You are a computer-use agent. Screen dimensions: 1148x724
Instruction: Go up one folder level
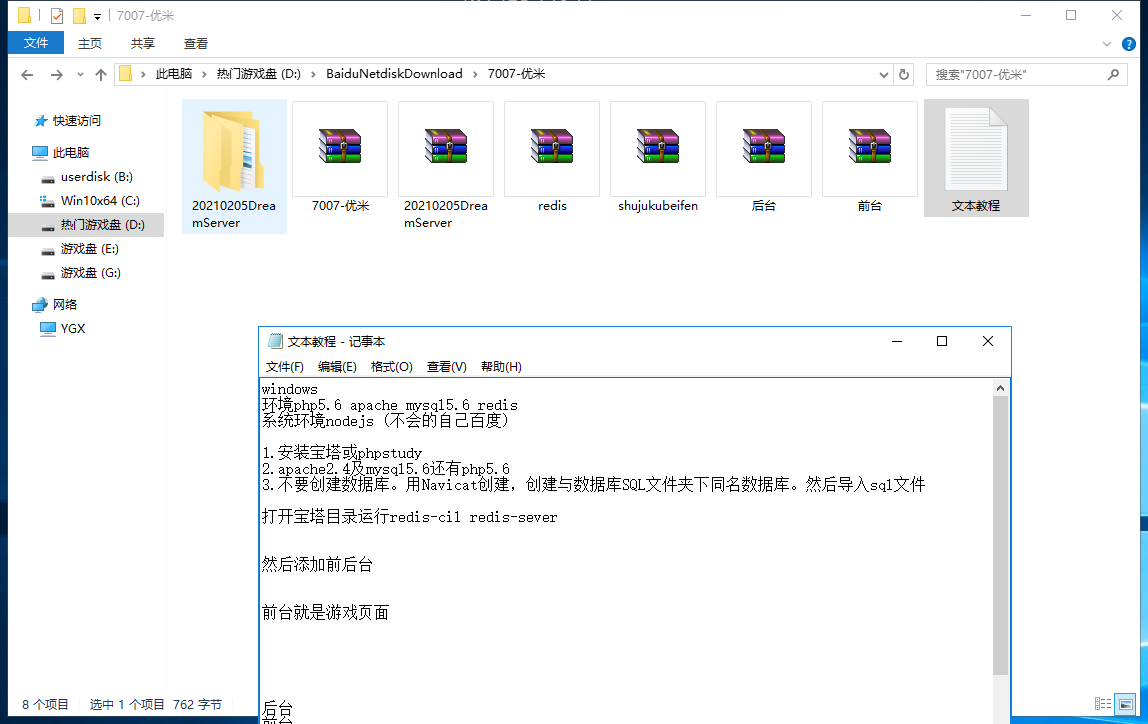coord(101,75)
